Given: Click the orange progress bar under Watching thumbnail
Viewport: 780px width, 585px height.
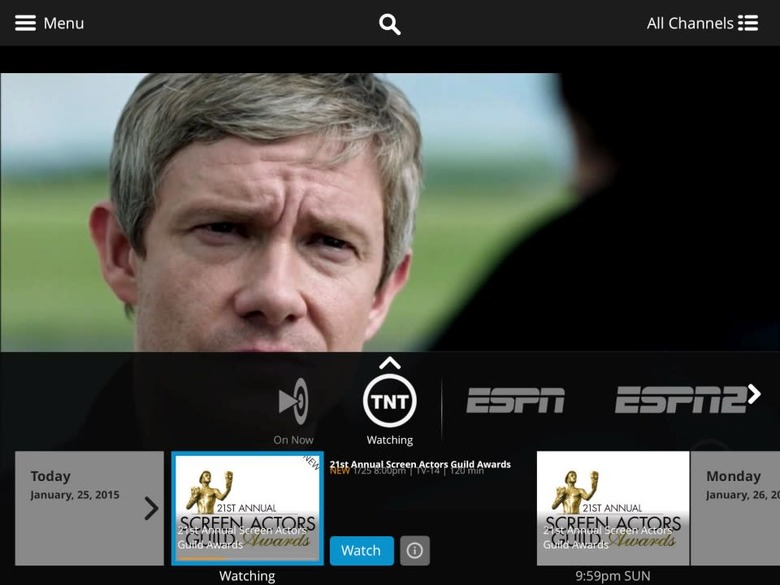Looking at the screenshot, I should point(202,559).
